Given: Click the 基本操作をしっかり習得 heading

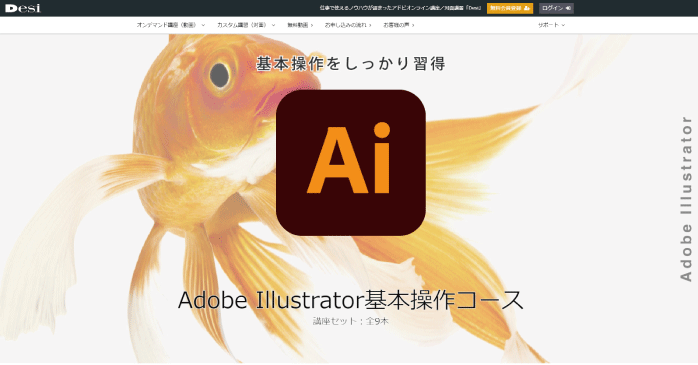Looking at the screenshot, I should tap(351, 63).
